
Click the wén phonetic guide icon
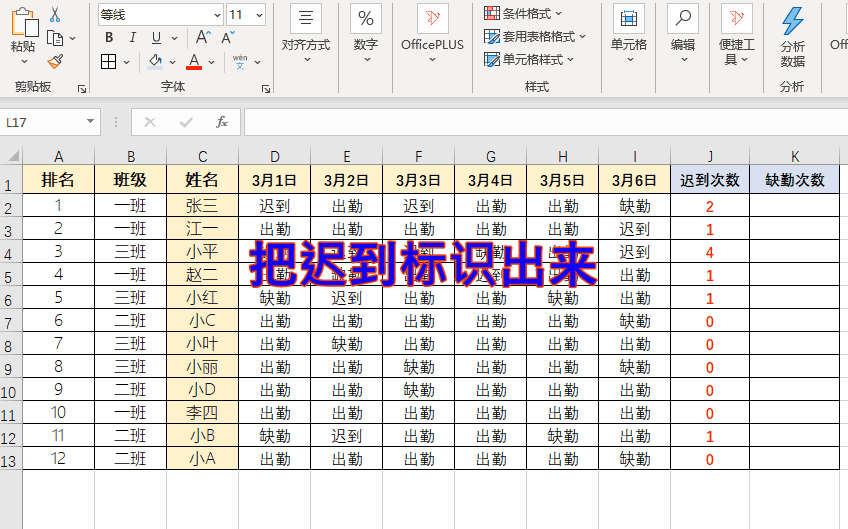click(240, 62)
